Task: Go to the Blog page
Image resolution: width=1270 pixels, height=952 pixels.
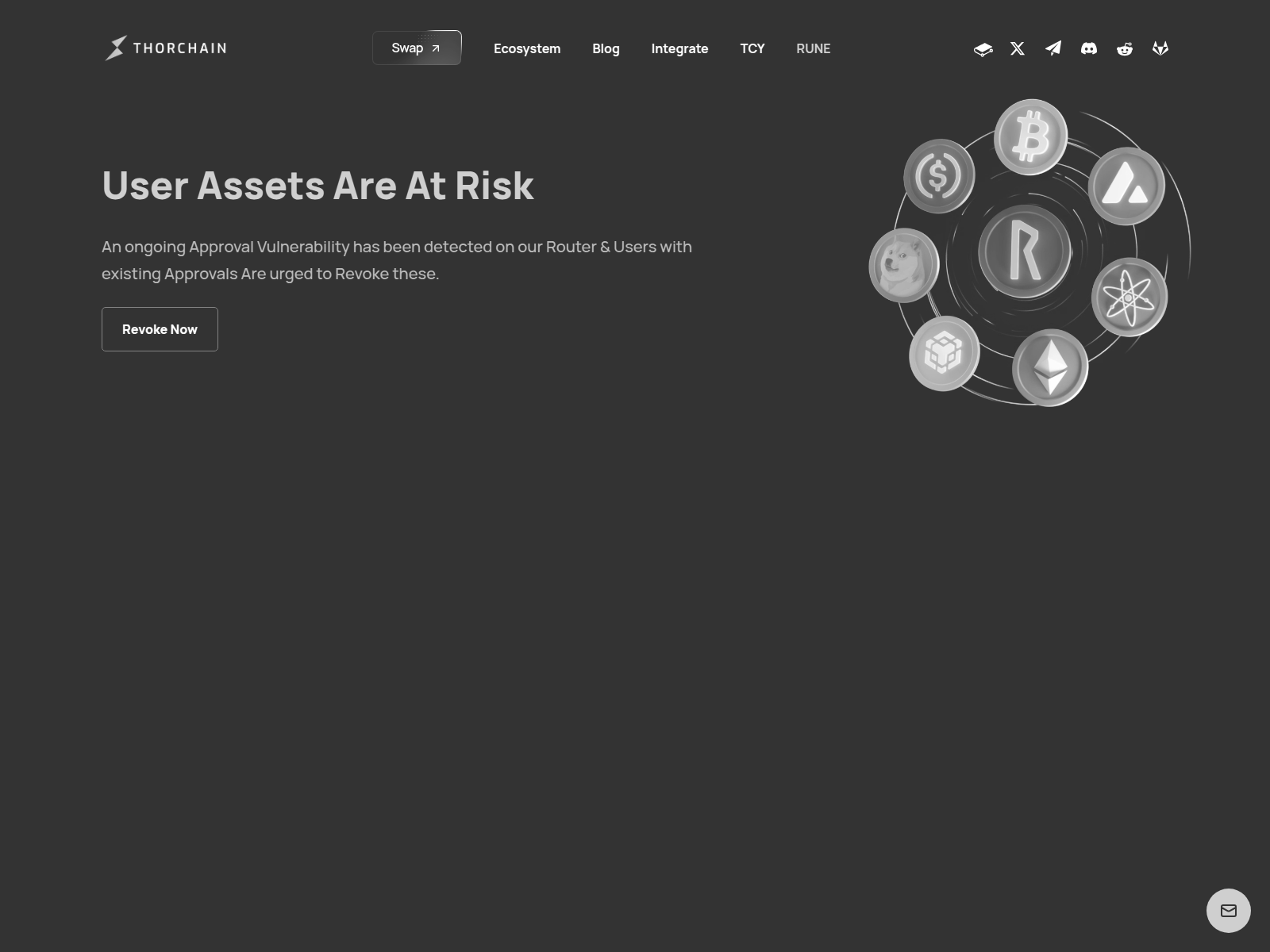Action: (606, 48)
